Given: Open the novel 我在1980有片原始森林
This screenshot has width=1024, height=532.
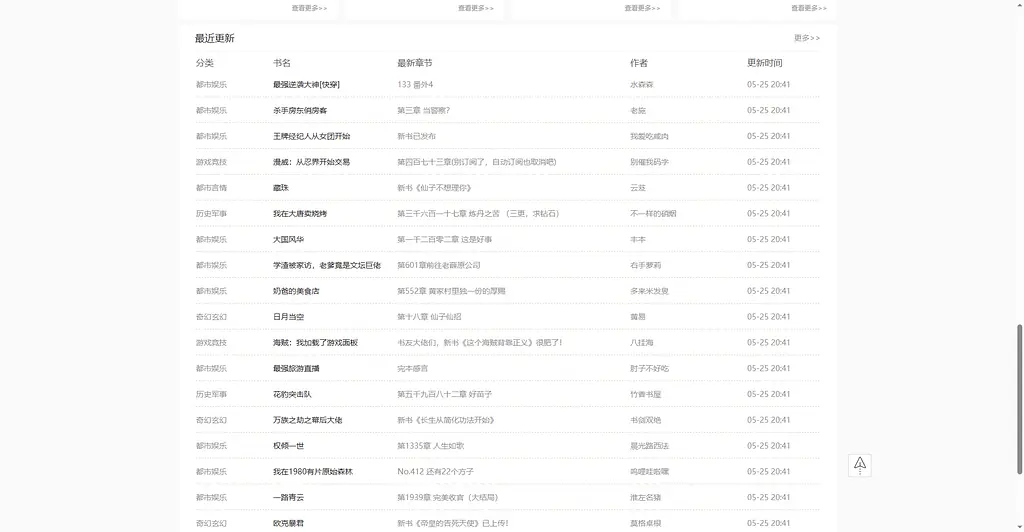Looking at the screenshot, I should [312, 472].
